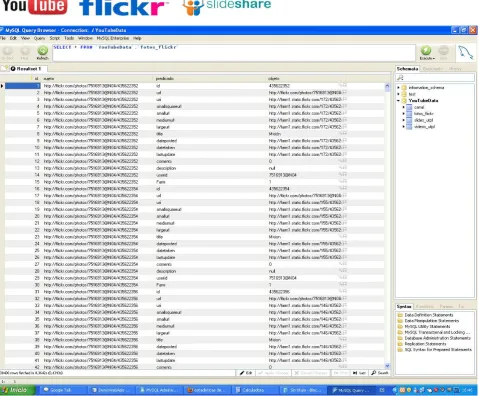This screenshot has height=396, width=479.
Task: Open Replication Statements folder
Action: tap(425, 344)
